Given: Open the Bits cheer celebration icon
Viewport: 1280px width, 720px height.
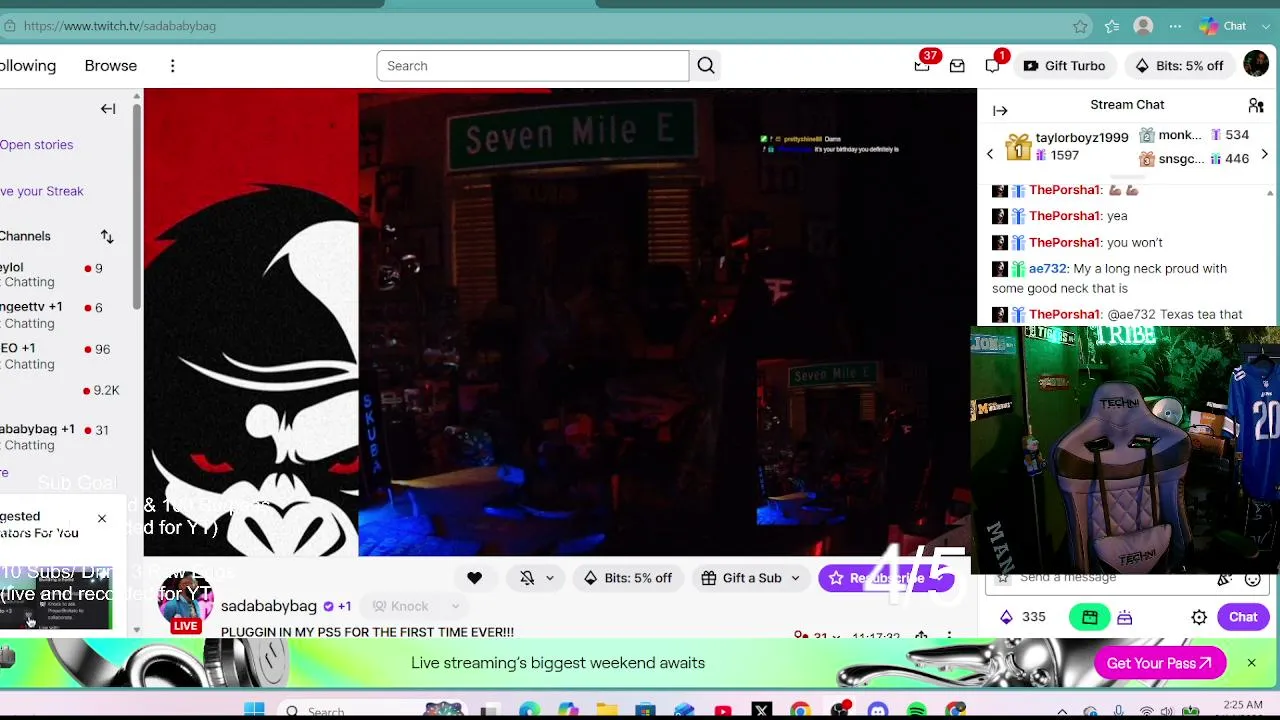Looking at the screenshot, I should 1224,578.
